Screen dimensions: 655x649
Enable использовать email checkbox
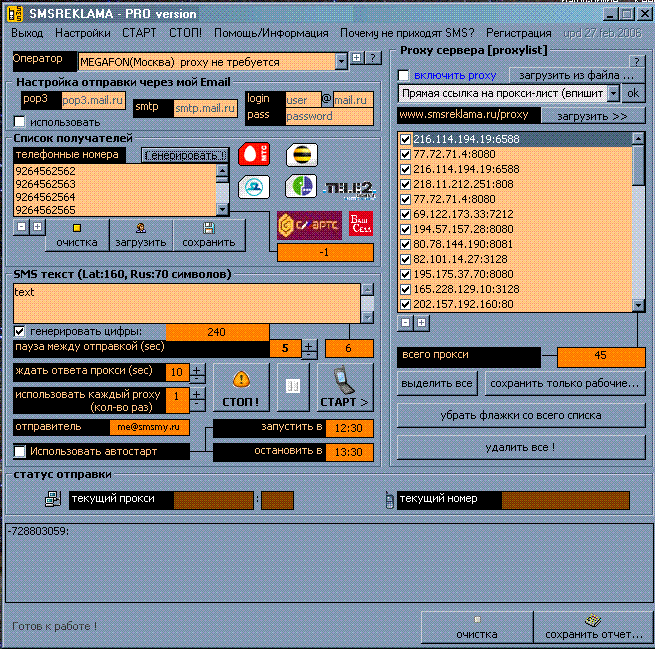coord(20,122)
